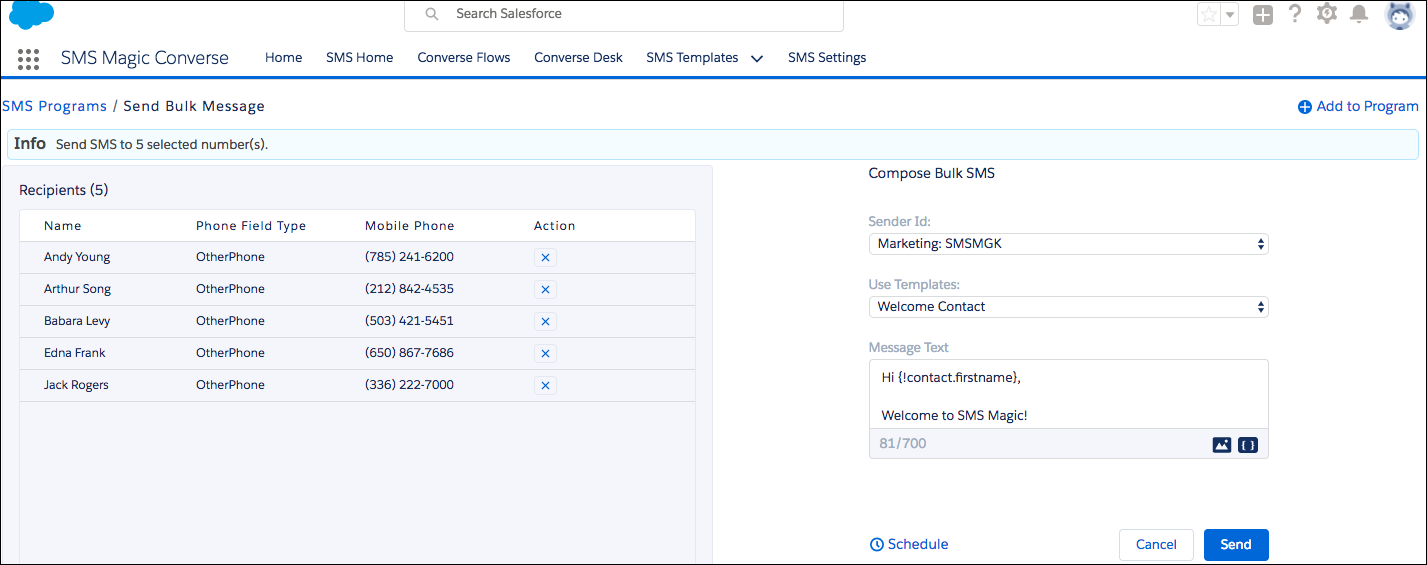Click phone number (336) 222-7000
Image resolution: width=1427 pixels, height=565 pixels.
pyautogui.click(x=409, y=385)
